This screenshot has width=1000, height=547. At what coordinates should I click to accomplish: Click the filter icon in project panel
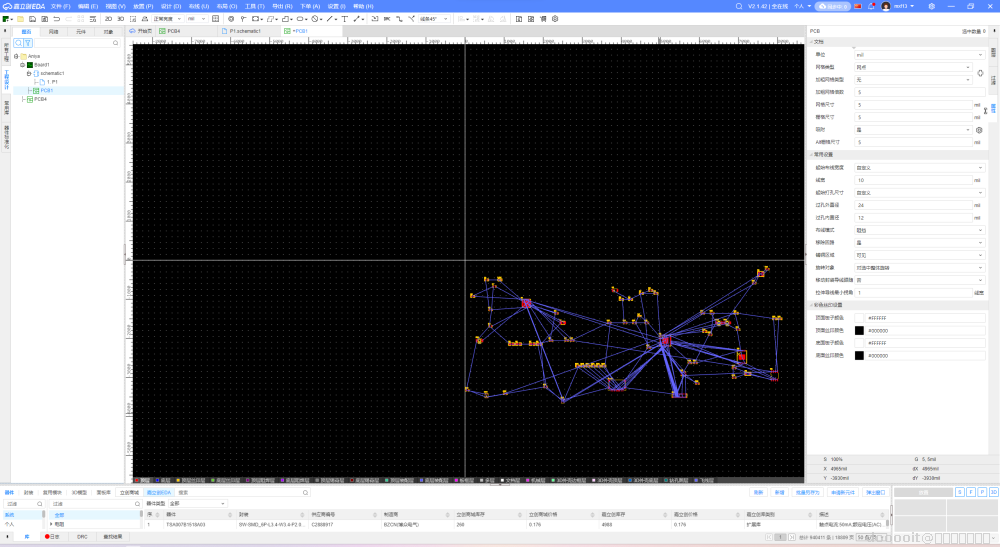[28, 43]
